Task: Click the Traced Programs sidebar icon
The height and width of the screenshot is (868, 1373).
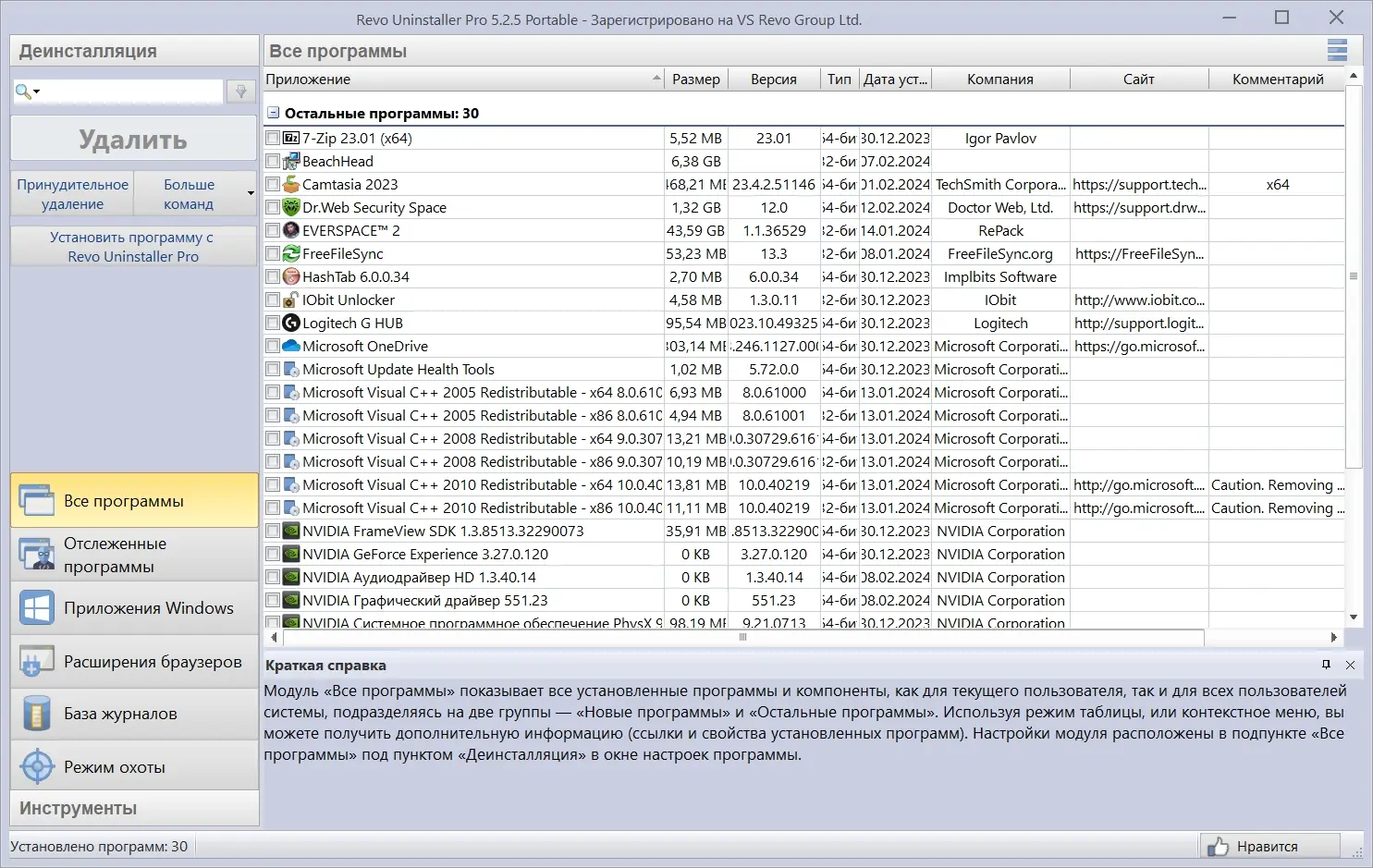Action: tap(37, 555)
